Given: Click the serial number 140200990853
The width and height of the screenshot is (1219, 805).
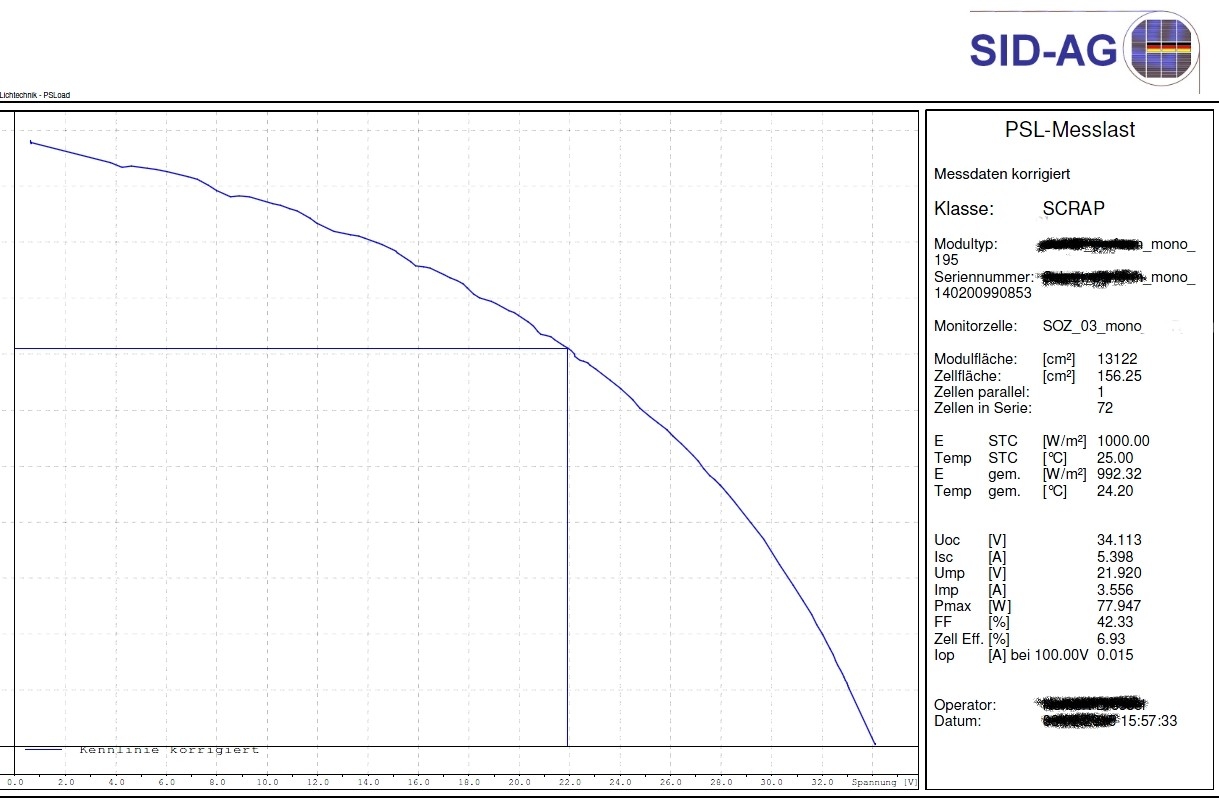Looking at the screenshot, I should pos(983,293).
